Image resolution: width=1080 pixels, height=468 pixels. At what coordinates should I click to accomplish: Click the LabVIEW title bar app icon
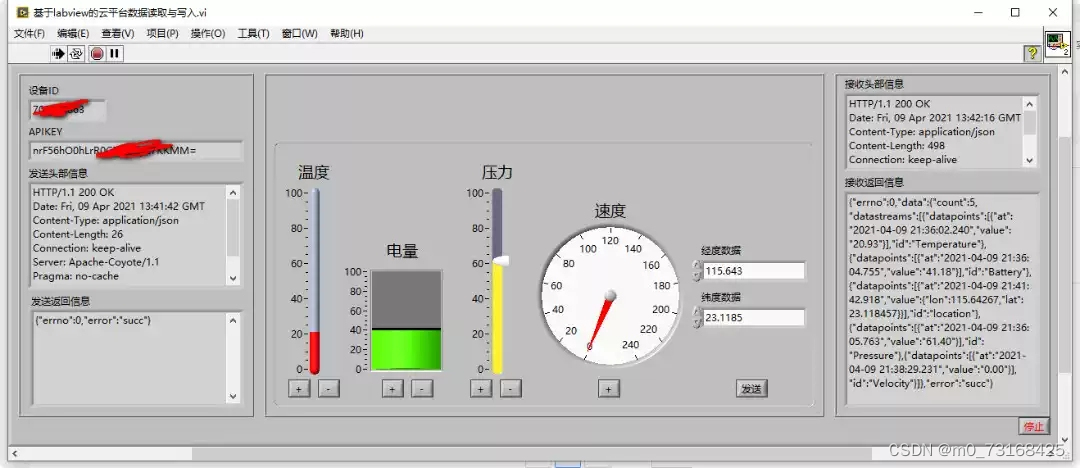[x=22, y=12]
